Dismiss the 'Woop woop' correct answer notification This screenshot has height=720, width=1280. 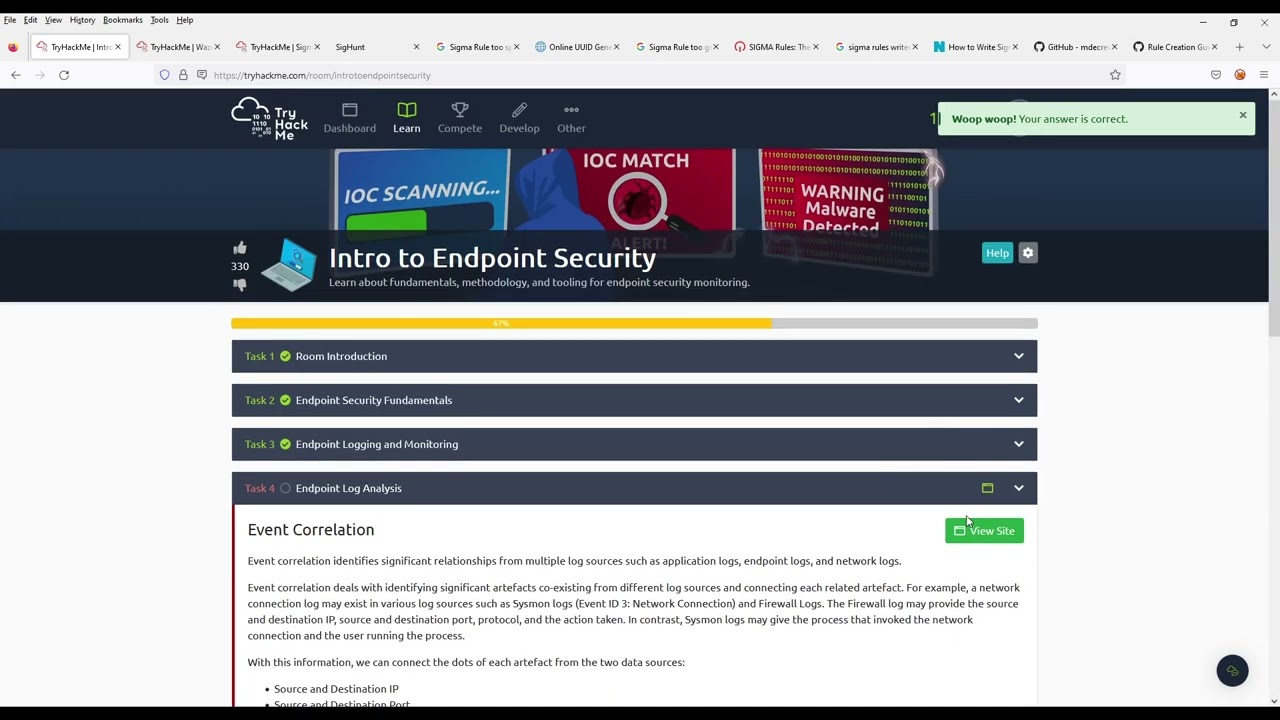[1243, 115]
